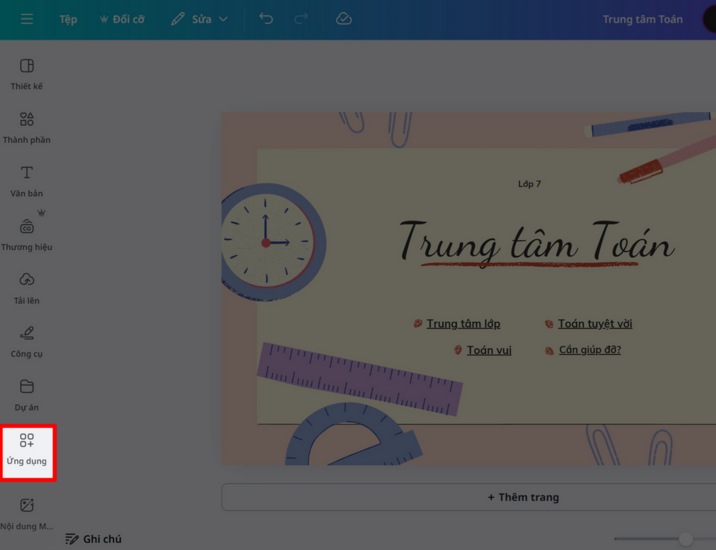Image resolution: width=716 pixels, height=550 pixels.
Task: Click the Trung tâm lớp link
Action: coord(463,324)
